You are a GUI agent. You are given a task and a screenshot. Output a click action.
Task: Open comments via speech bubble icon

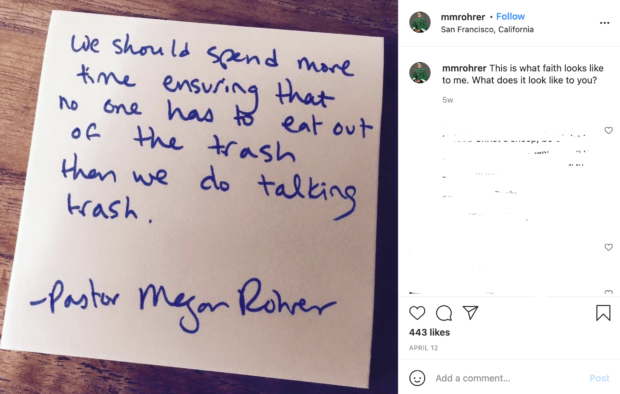pos(444,313)
